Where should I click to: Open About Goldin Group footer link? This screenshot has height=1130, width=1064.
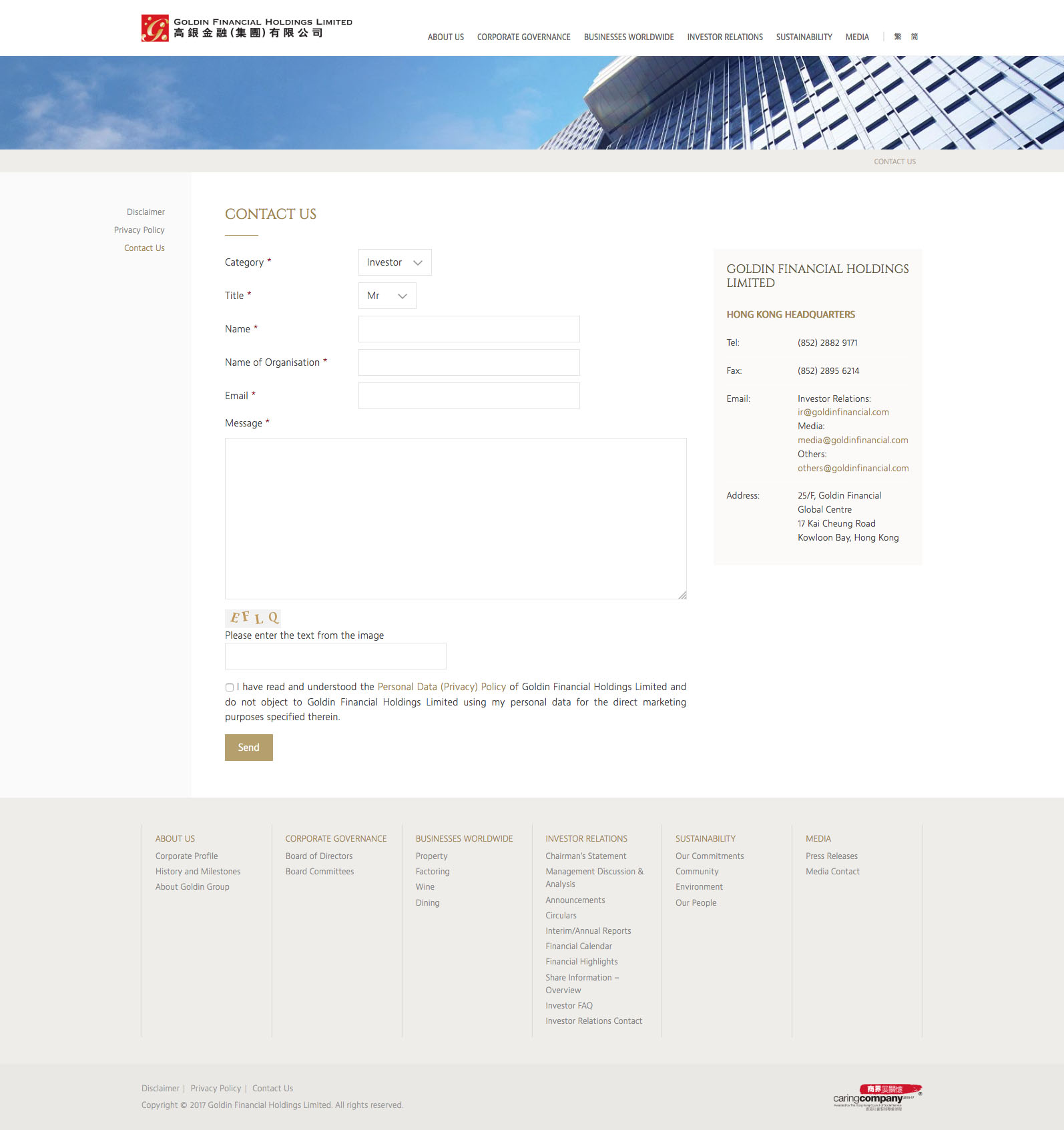[x=192, y=887]
